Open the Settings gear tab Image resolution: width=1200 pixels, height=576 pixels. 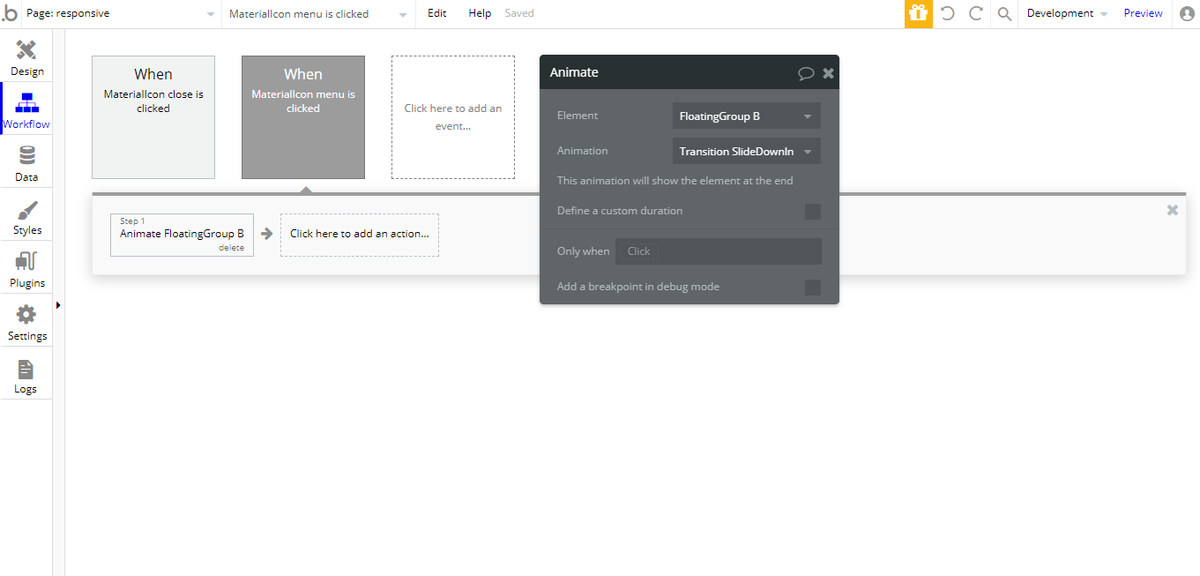point(27,315)
